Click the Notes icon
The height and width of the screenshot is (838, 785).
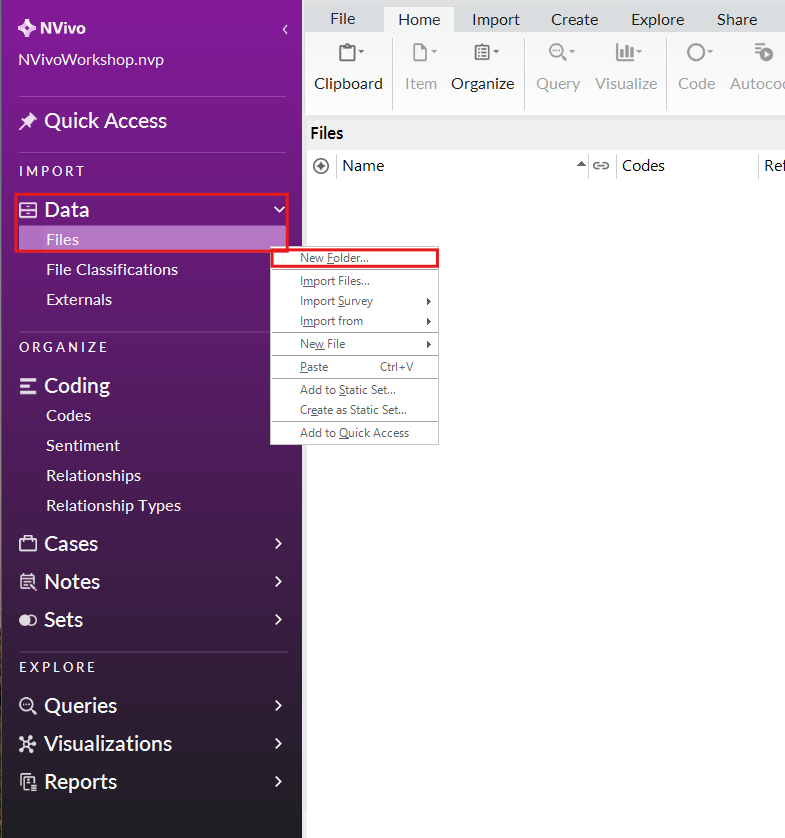(28, 581)
